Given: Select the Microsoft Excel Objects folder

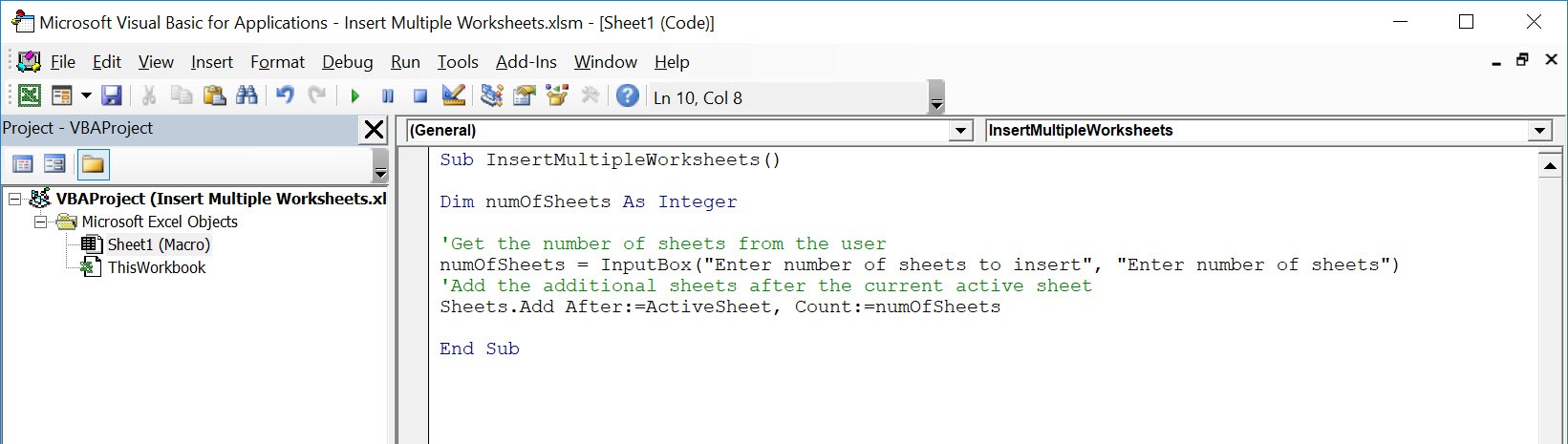Looking at the screenshot, I should 160,222.
